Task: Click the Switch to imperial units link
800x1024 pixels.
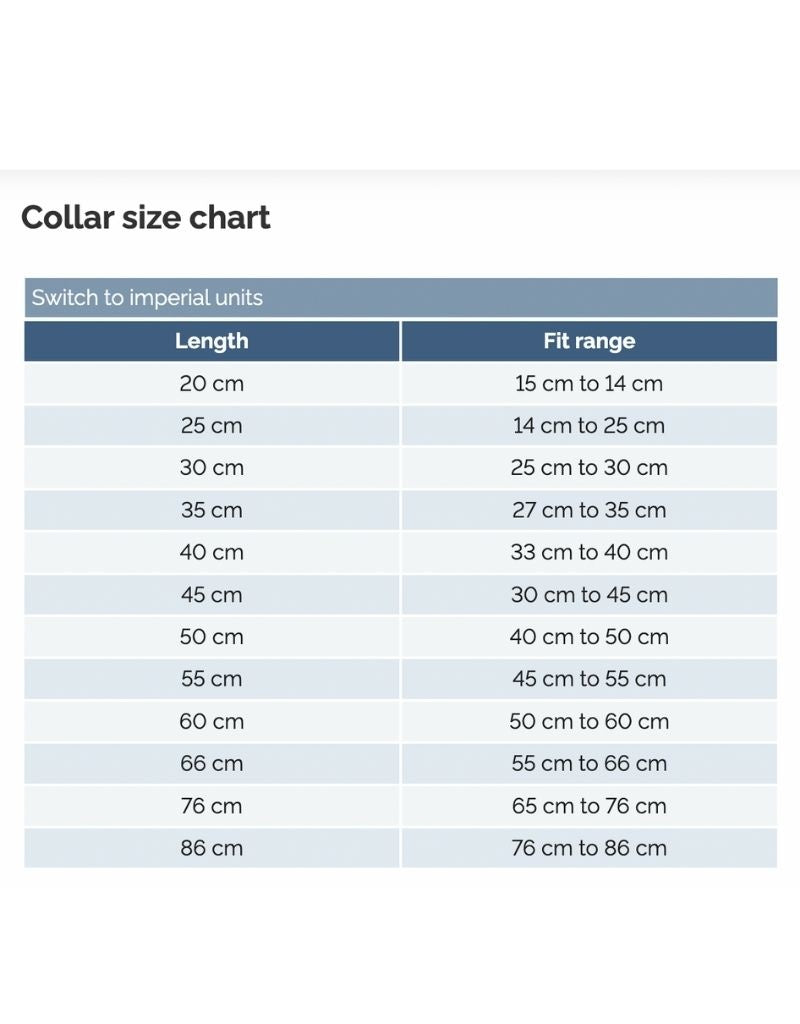Action: [x=147, y=298]
